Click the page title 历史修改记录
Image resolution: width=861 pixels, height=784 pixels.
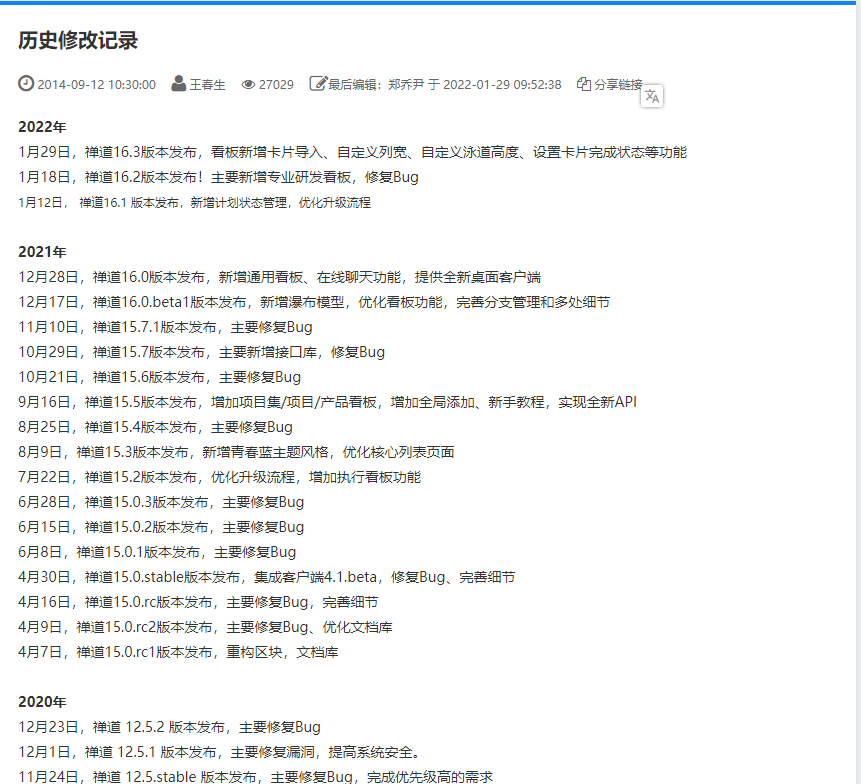click(x=78, y=41)
